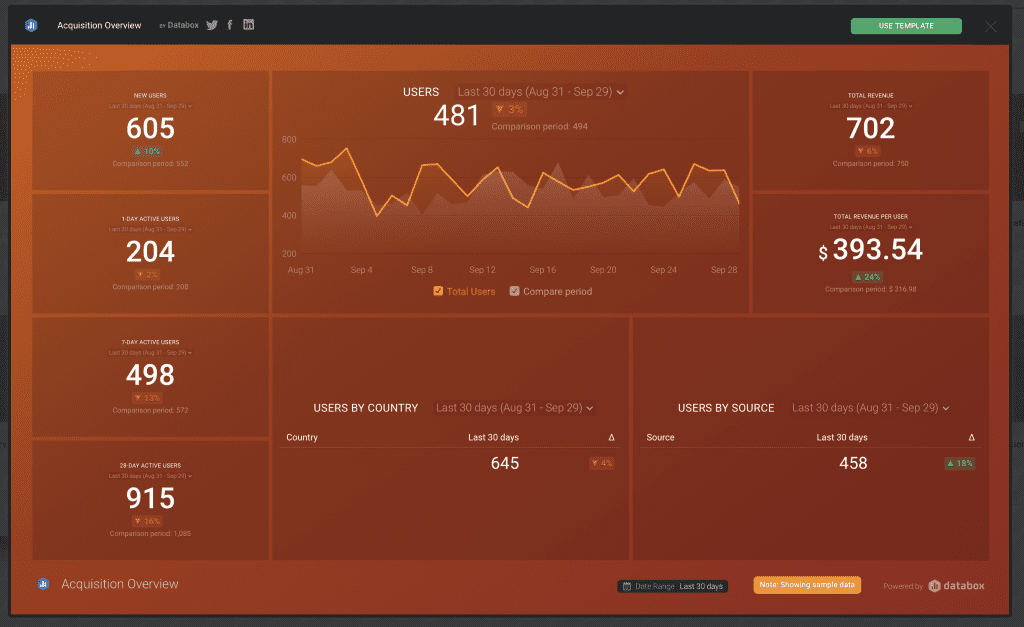Open the Powered by databox logo link

pyautogui.click(x=956, y=586)
